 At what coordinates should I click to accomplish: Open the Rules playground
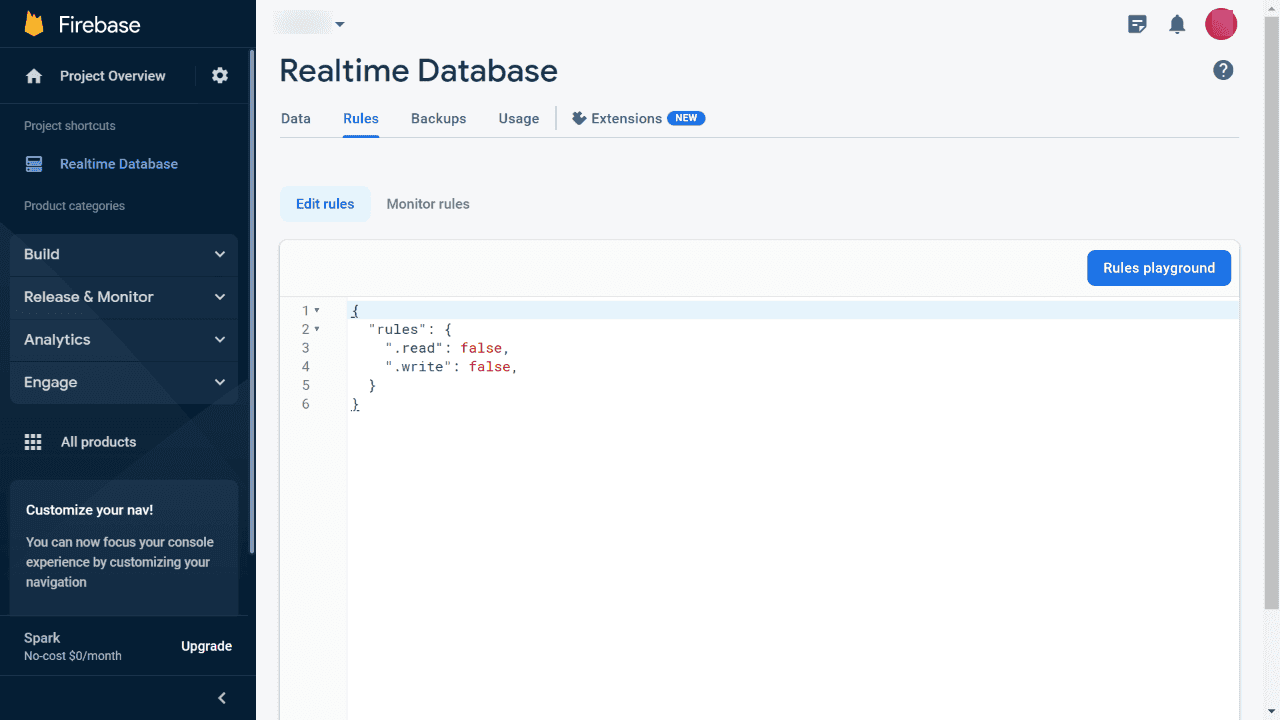(x=1159, y=267)
